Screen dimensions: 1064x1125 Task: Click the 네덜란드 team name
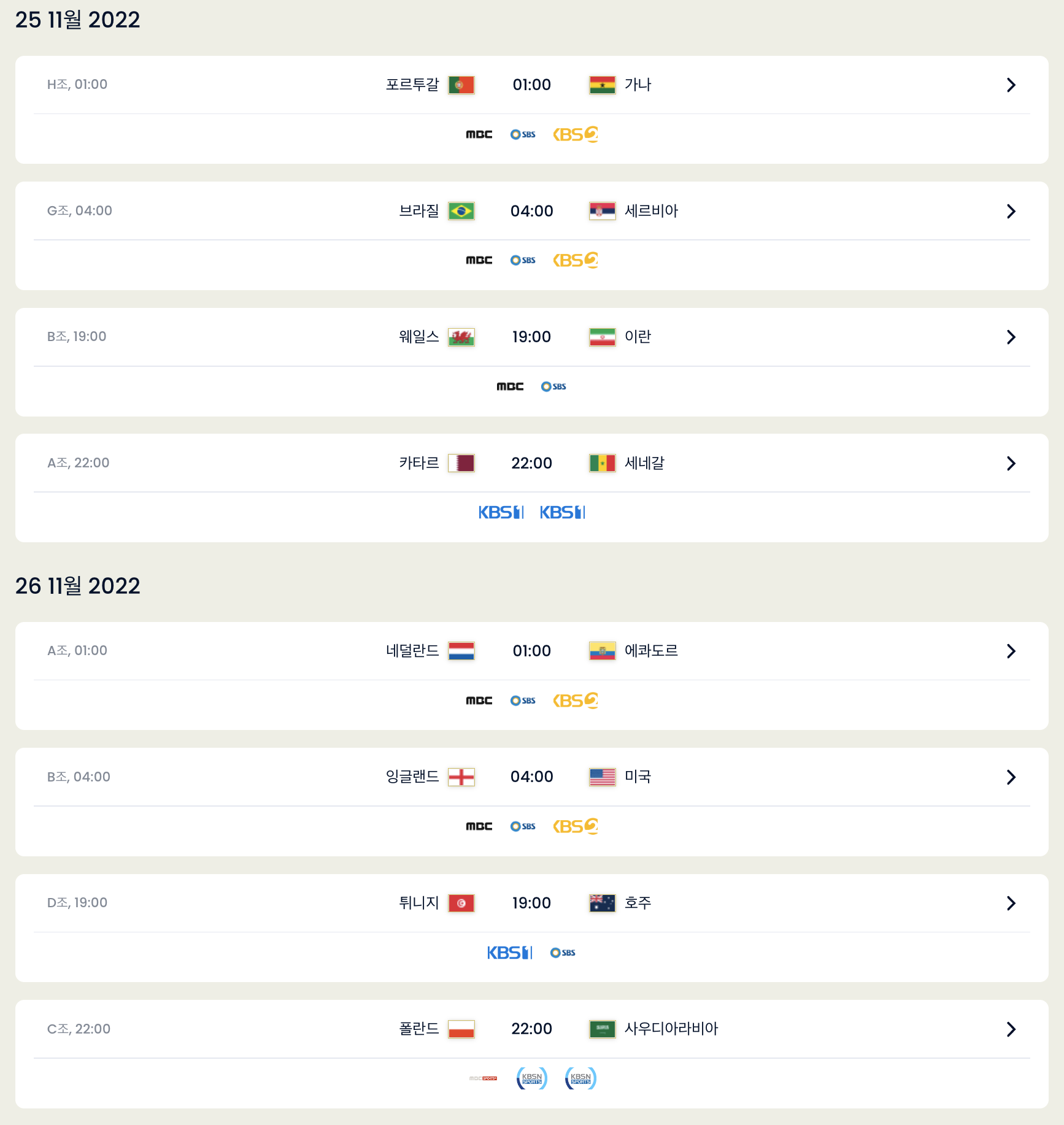[412, 651]
